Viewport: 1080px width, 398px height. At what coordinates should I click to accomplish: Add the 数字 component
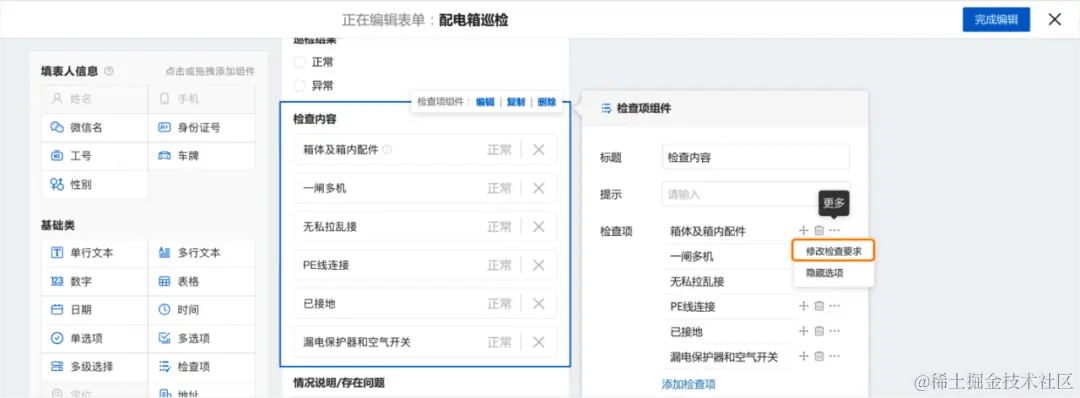point(94,282)
